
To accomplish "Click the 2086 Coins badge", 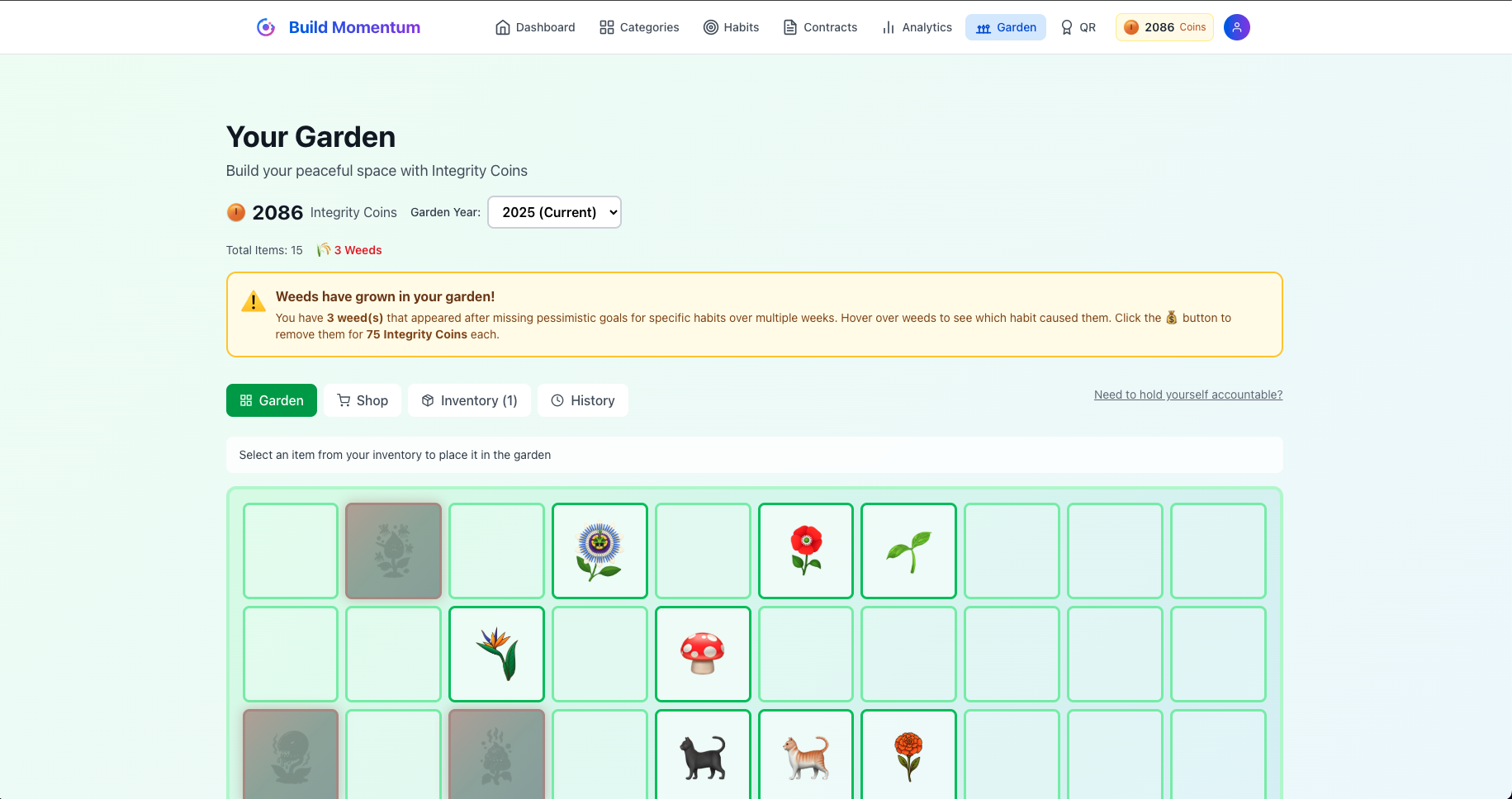I will (x=1164, y=27).
